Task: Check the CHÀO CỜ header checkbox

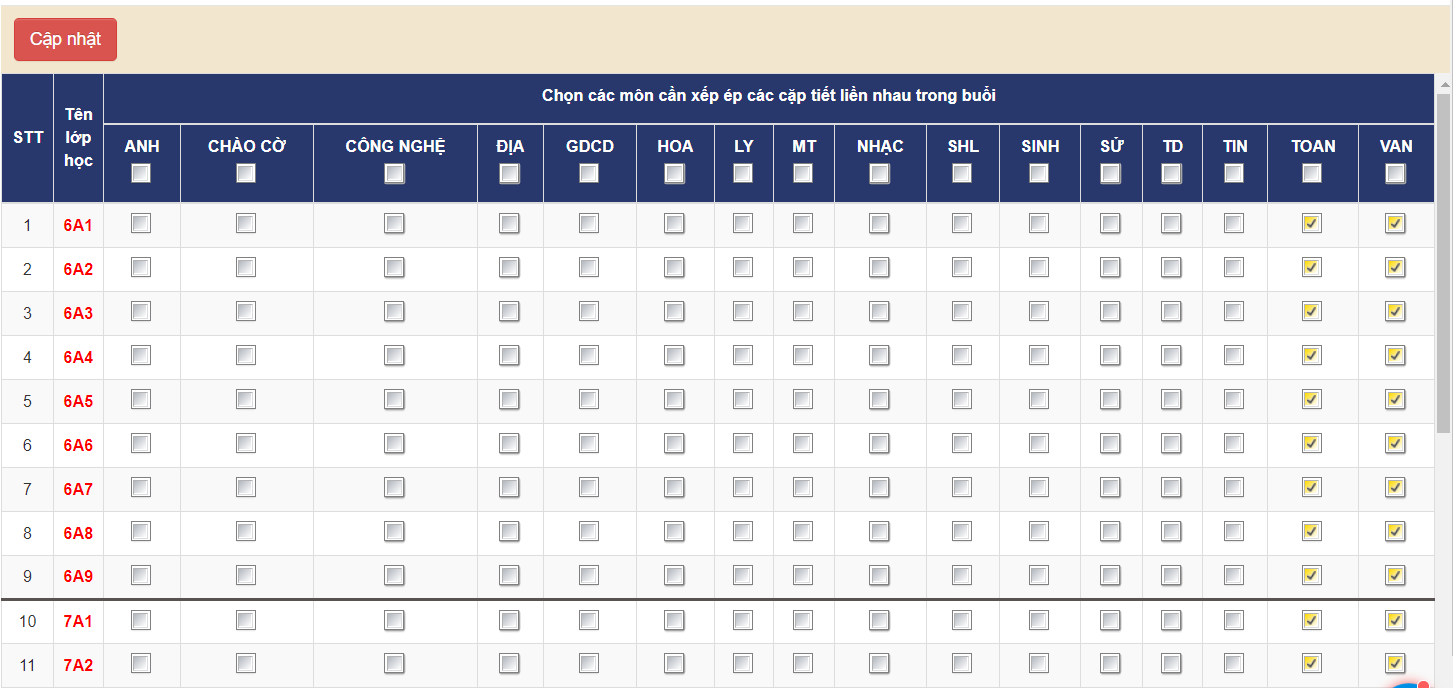Action: pos(246,174)
